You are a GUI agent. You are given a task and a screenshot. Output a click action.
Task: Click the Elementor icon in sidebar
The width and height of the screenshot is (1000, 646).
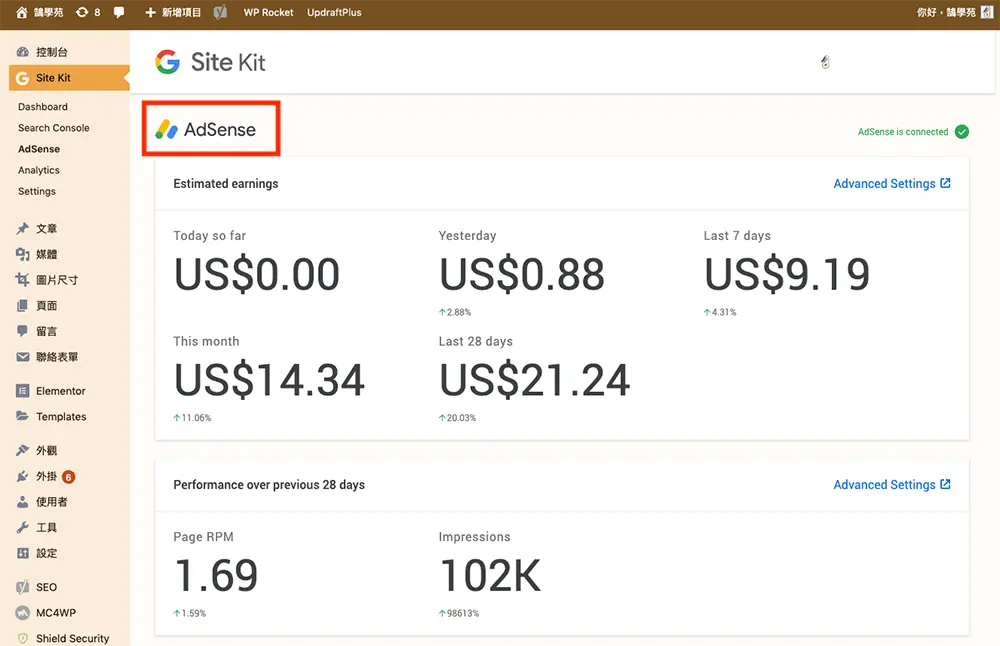coord(22,390)
